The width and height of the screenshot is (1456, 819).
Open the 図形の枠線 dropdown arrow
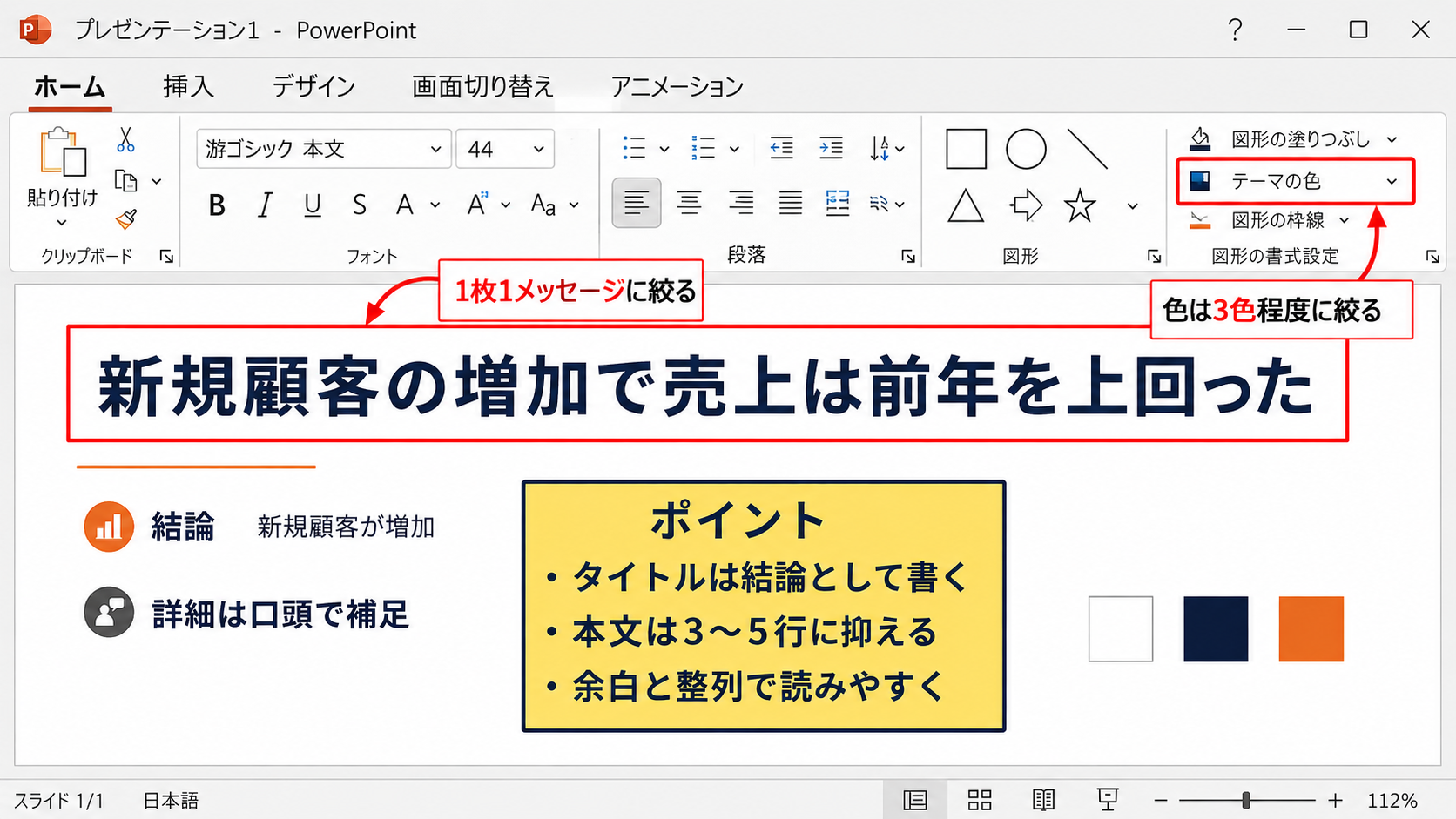point(1345,220)
